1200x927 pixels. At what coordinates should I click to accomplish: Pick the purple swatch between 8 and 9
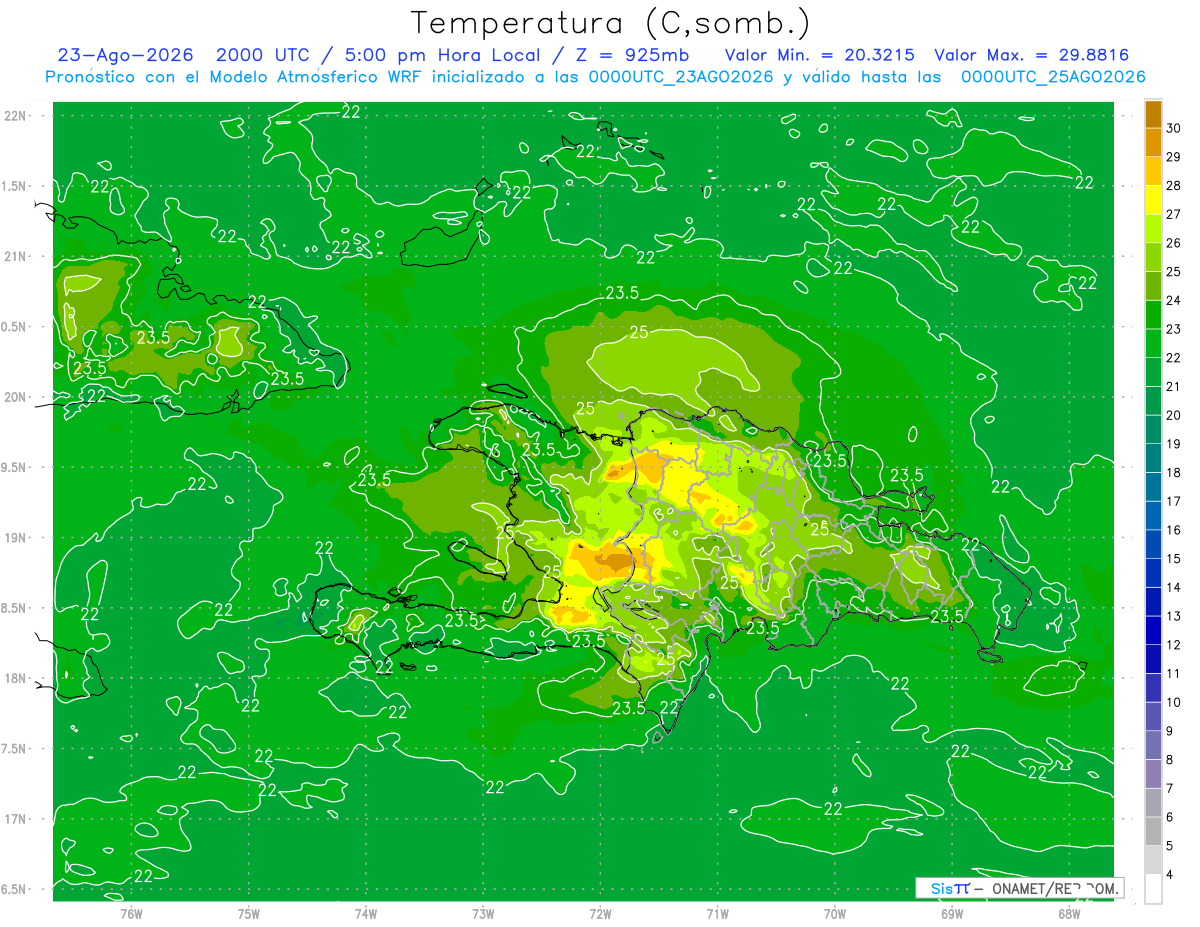click(1153, 746)
